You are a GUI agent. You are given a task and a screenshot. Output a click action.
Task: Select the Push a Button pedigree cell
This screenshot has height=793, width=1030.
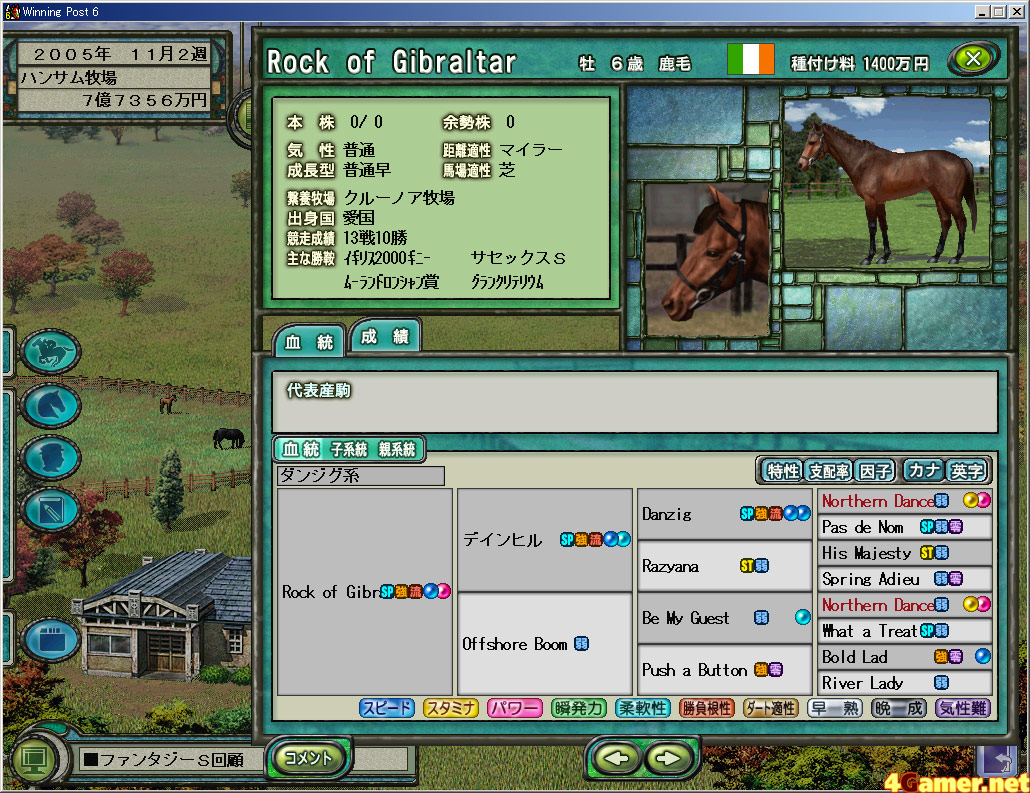[725, 669]
